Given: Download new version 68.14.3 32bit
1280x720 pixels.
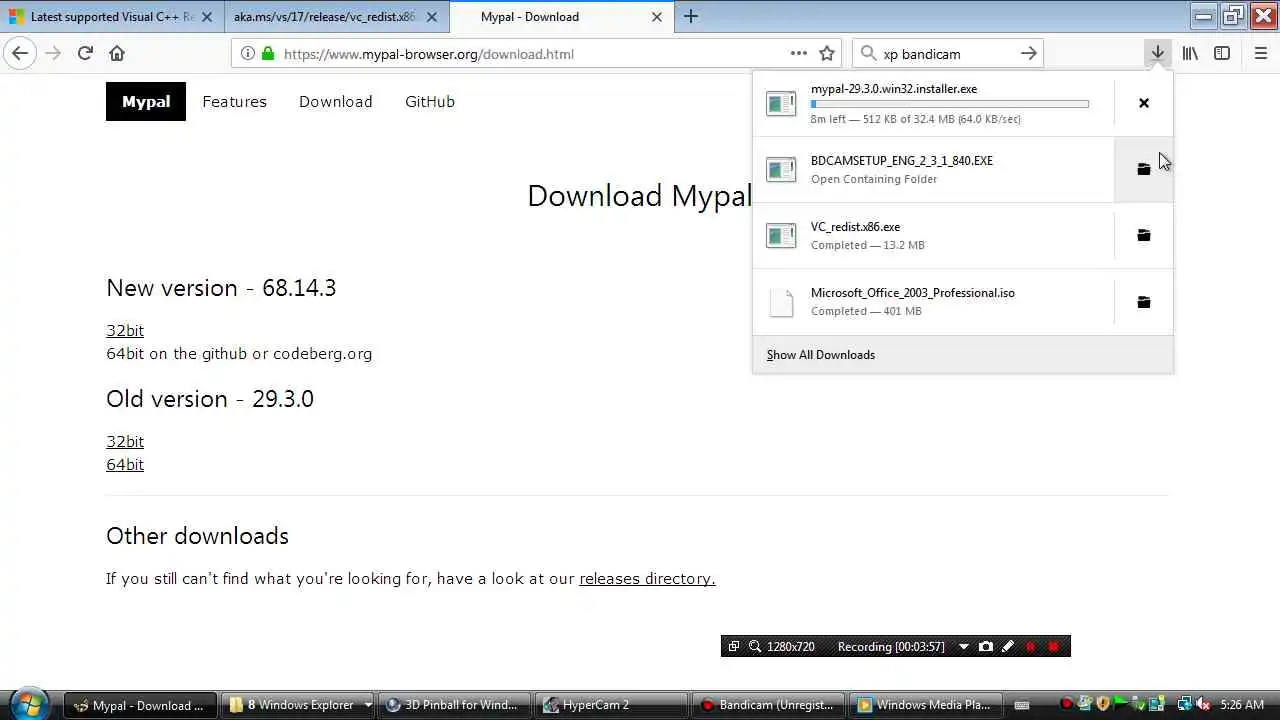Looking at the screenshot, I should 125,330.
